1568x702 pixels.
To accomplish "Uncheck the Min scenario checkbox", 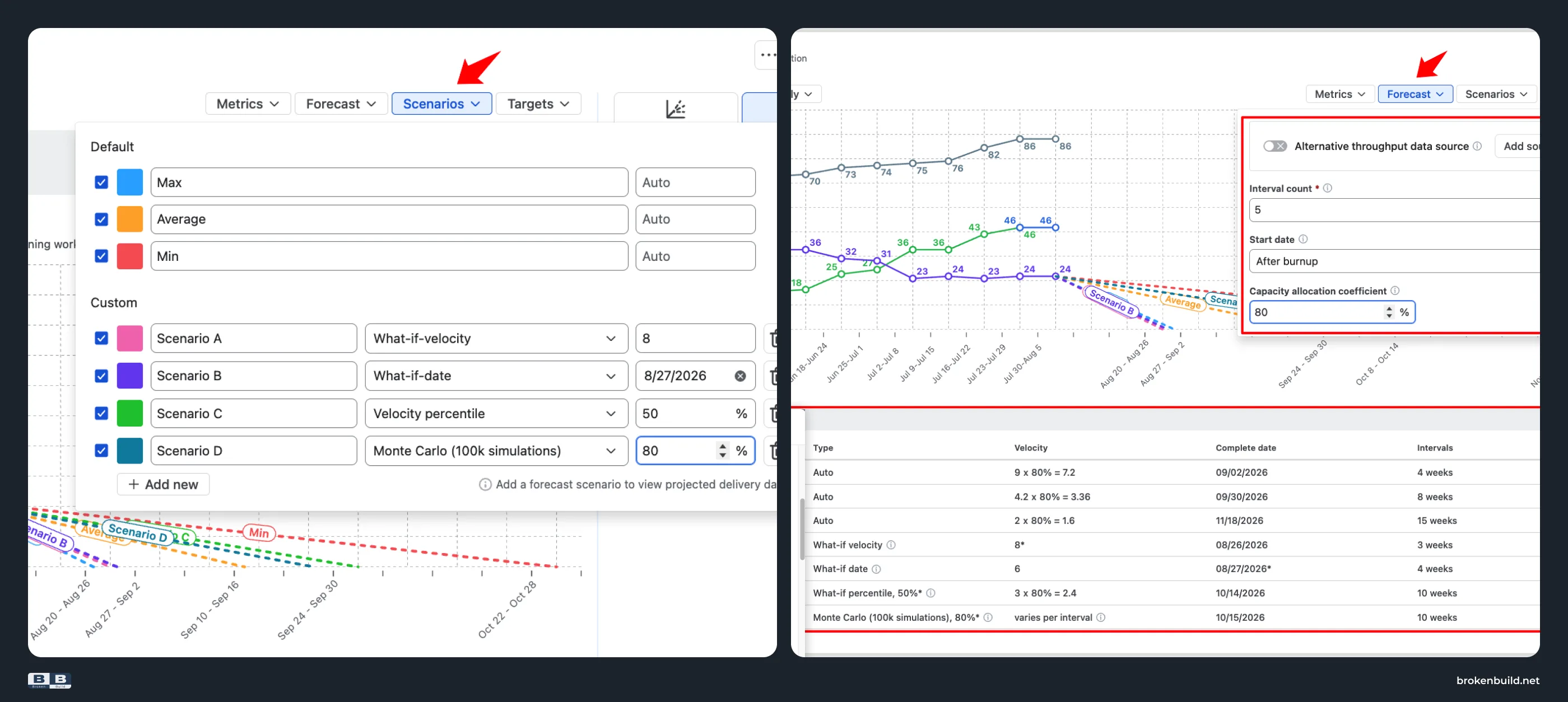I will pyautogui.click(x=101, y=256).
